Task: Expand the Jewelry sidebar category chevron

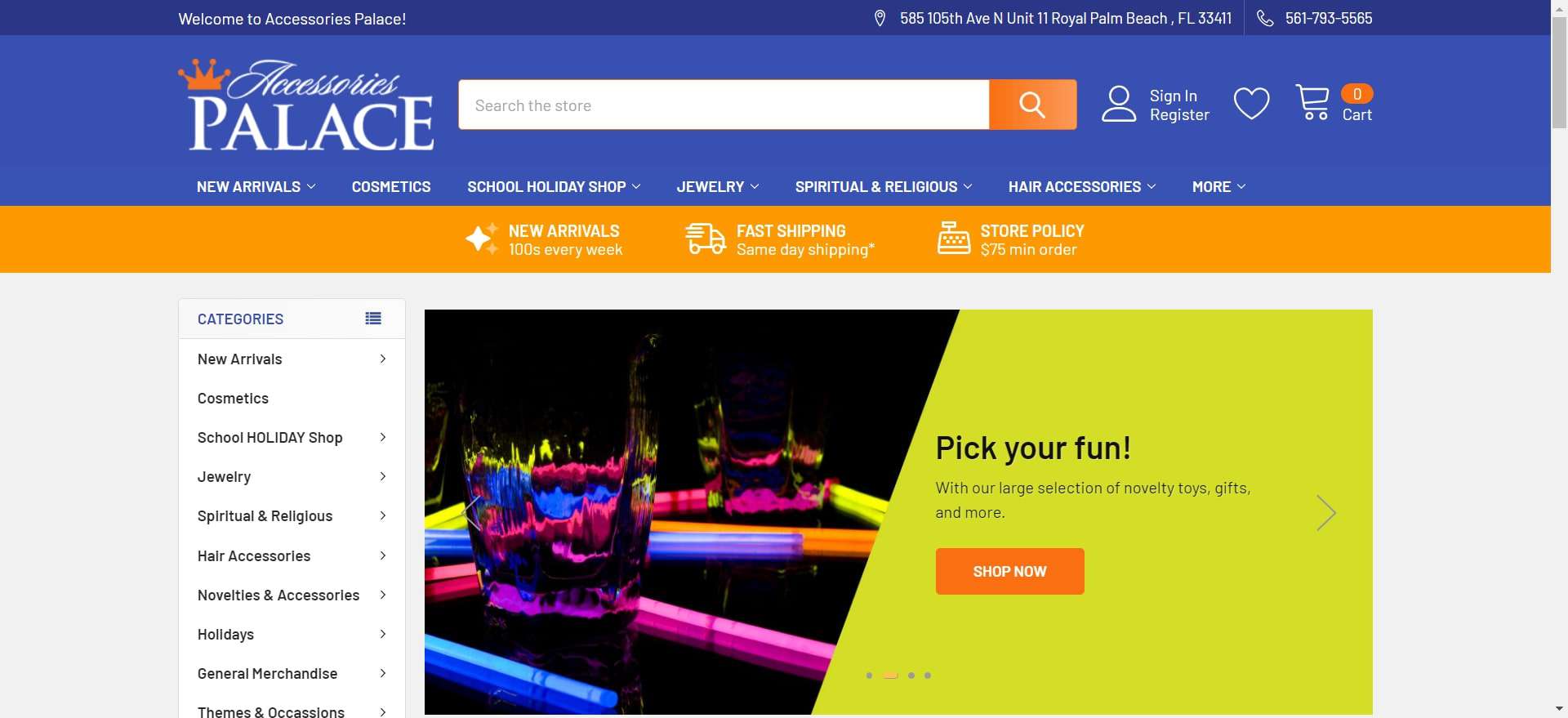Action: 382,476
